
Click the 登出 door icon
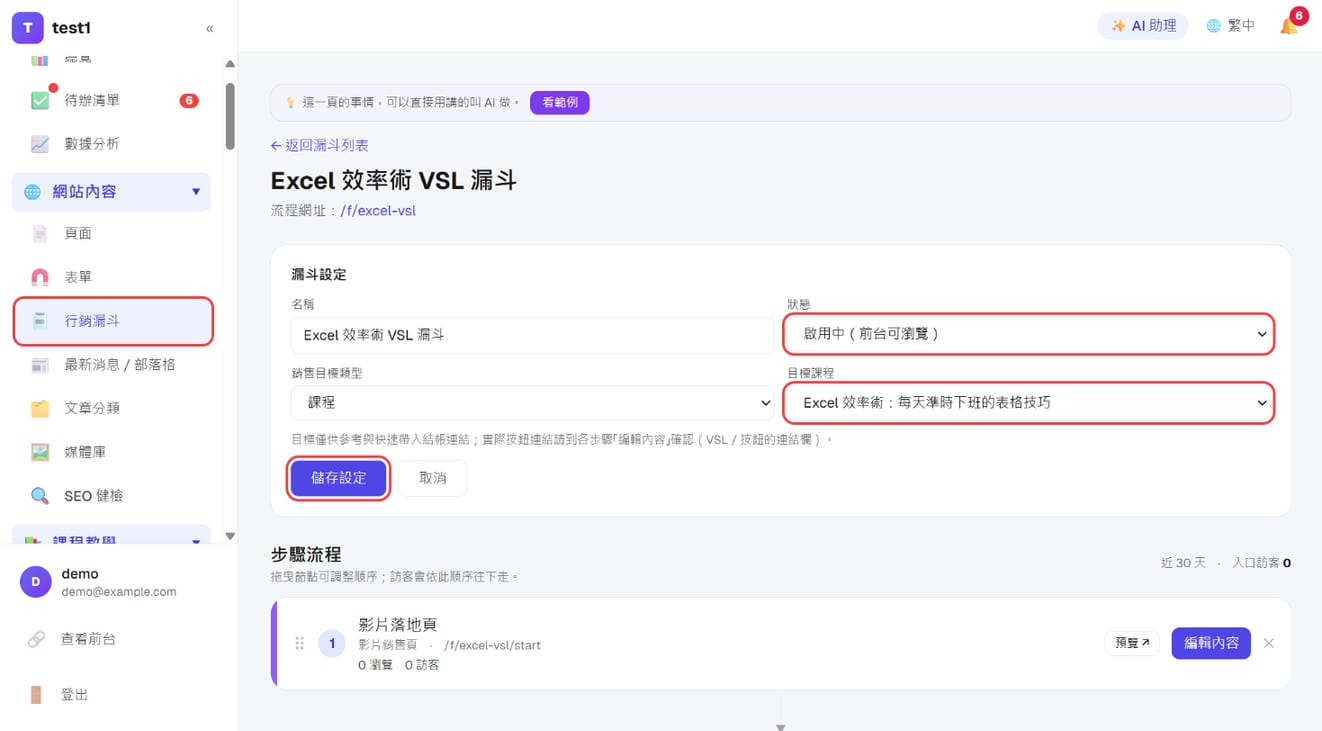[x=36, y=695]
